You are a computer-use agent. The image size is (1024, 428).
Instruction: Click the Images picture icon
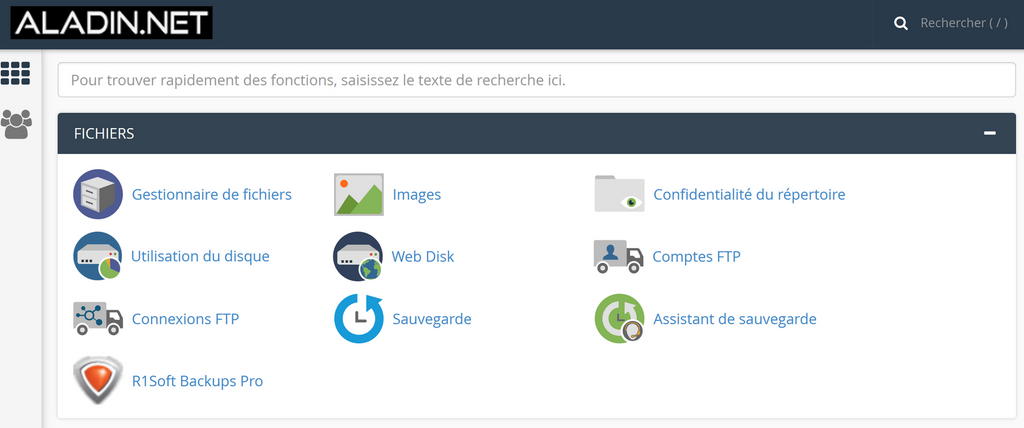click(x=358, y=194)
